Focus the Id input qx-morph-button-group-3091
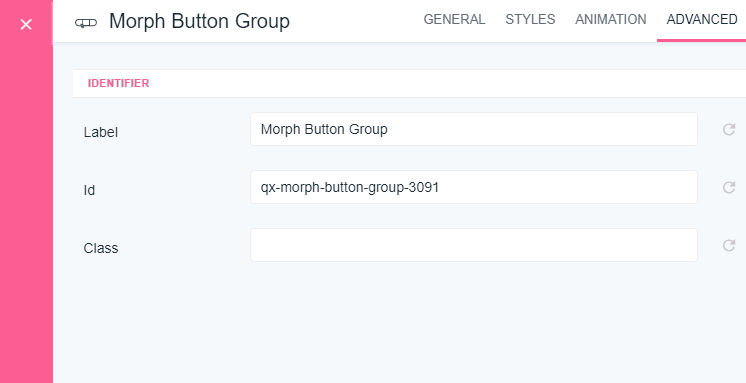Viewport: 746px width, 383px height. click(474, 187)
